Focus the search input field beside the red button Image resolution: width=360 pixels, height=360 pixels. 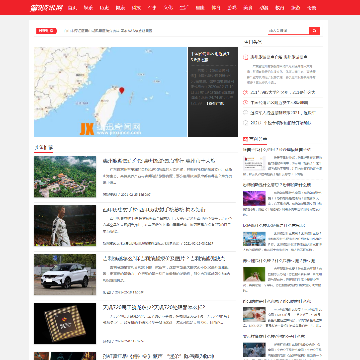pos(289,31)
